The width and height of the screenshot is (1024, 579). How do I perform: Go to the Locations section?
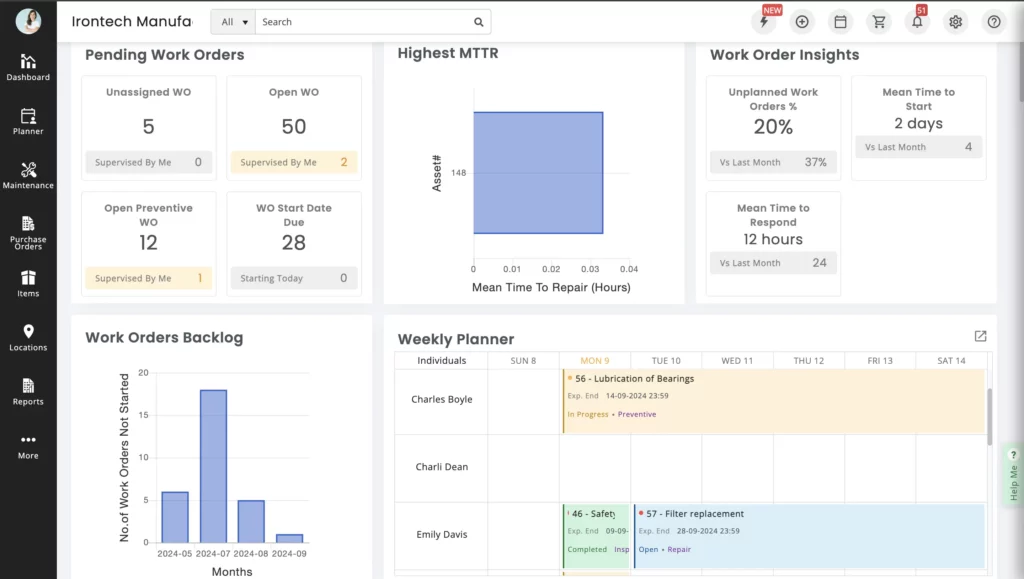[x=28, y=340]
